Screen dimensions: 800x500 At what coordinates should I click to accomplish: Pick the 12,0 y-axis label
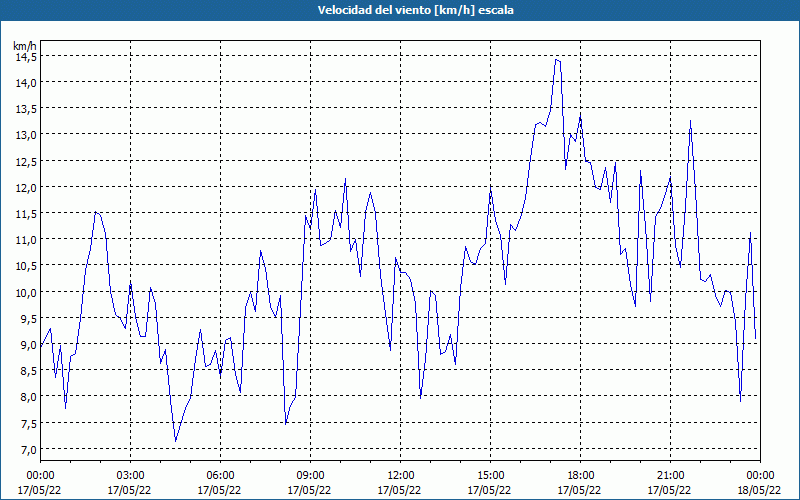[26, 188]
